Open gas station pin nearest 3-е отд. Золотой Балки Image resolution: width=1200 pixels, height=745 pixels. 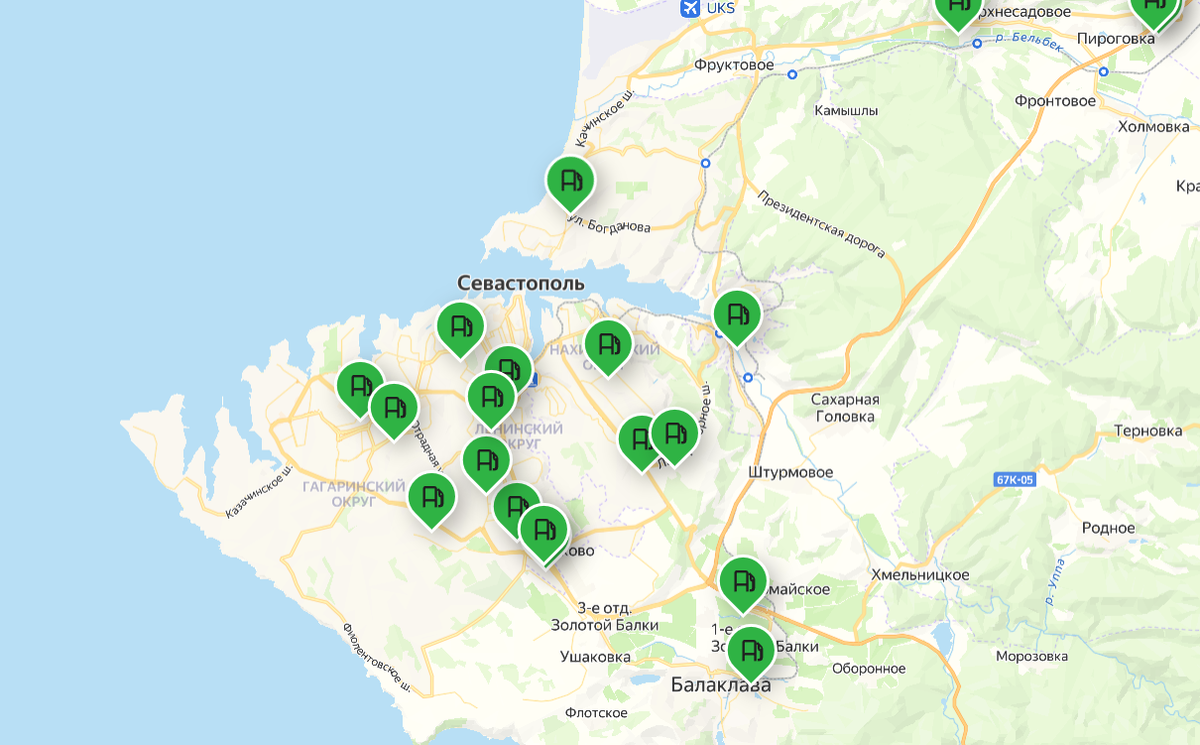544,531
